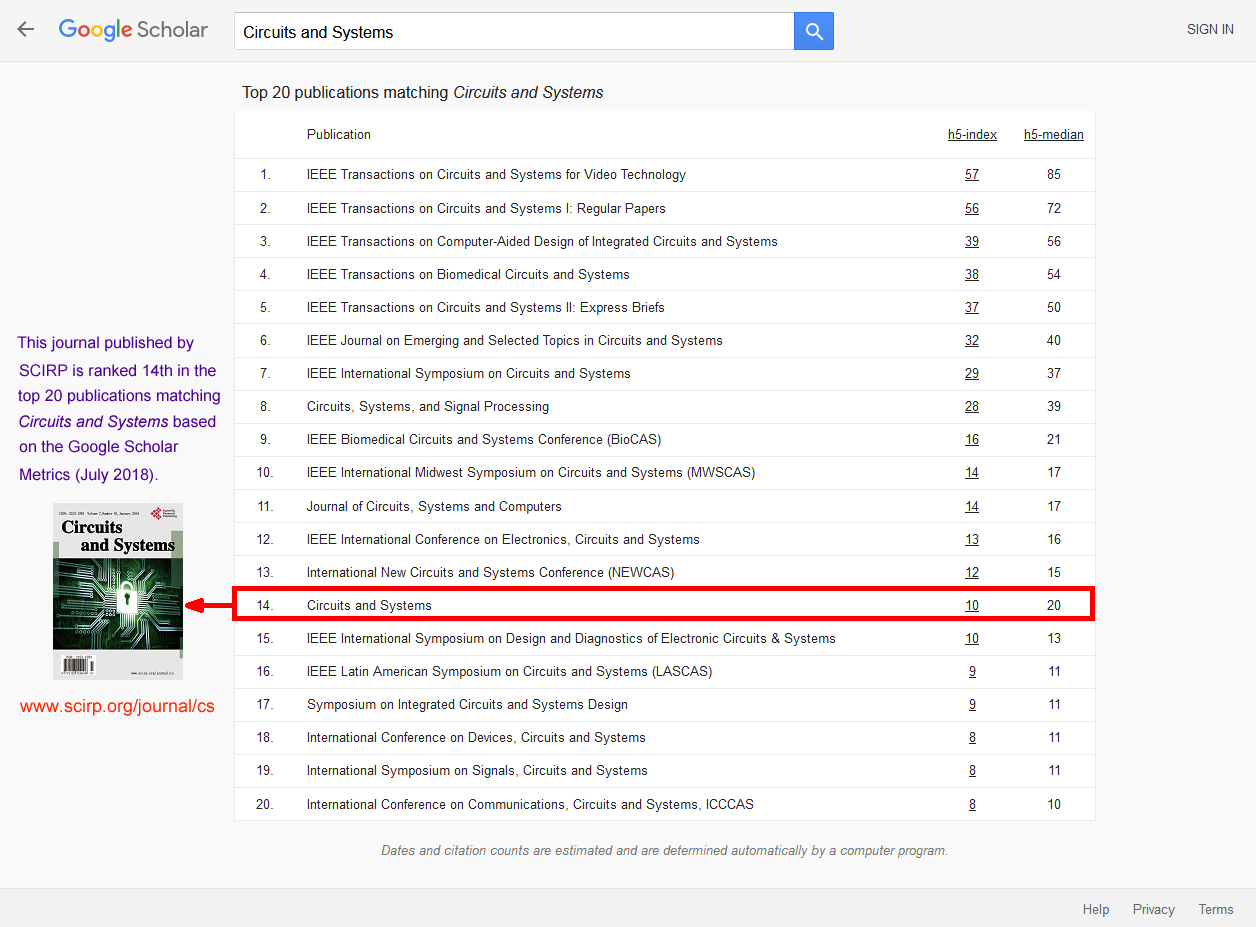Select 'Circuits, Systems, and Signal Processing' title

point(428,406)
